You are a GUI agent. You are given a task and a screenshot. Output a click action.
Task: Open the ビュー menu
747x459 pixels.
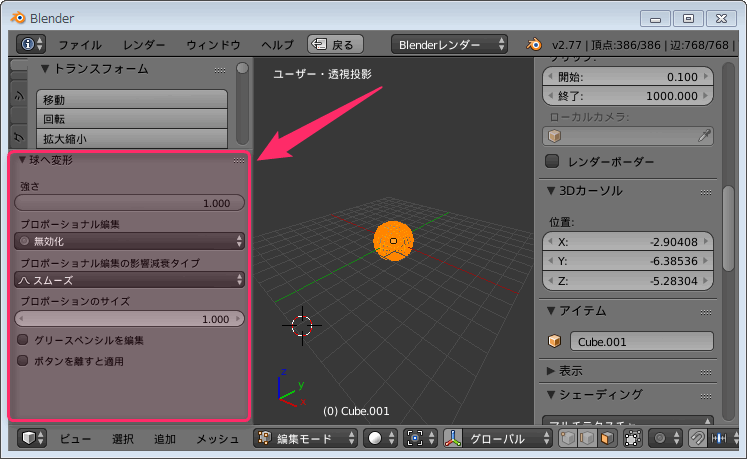tap(75, 439)
